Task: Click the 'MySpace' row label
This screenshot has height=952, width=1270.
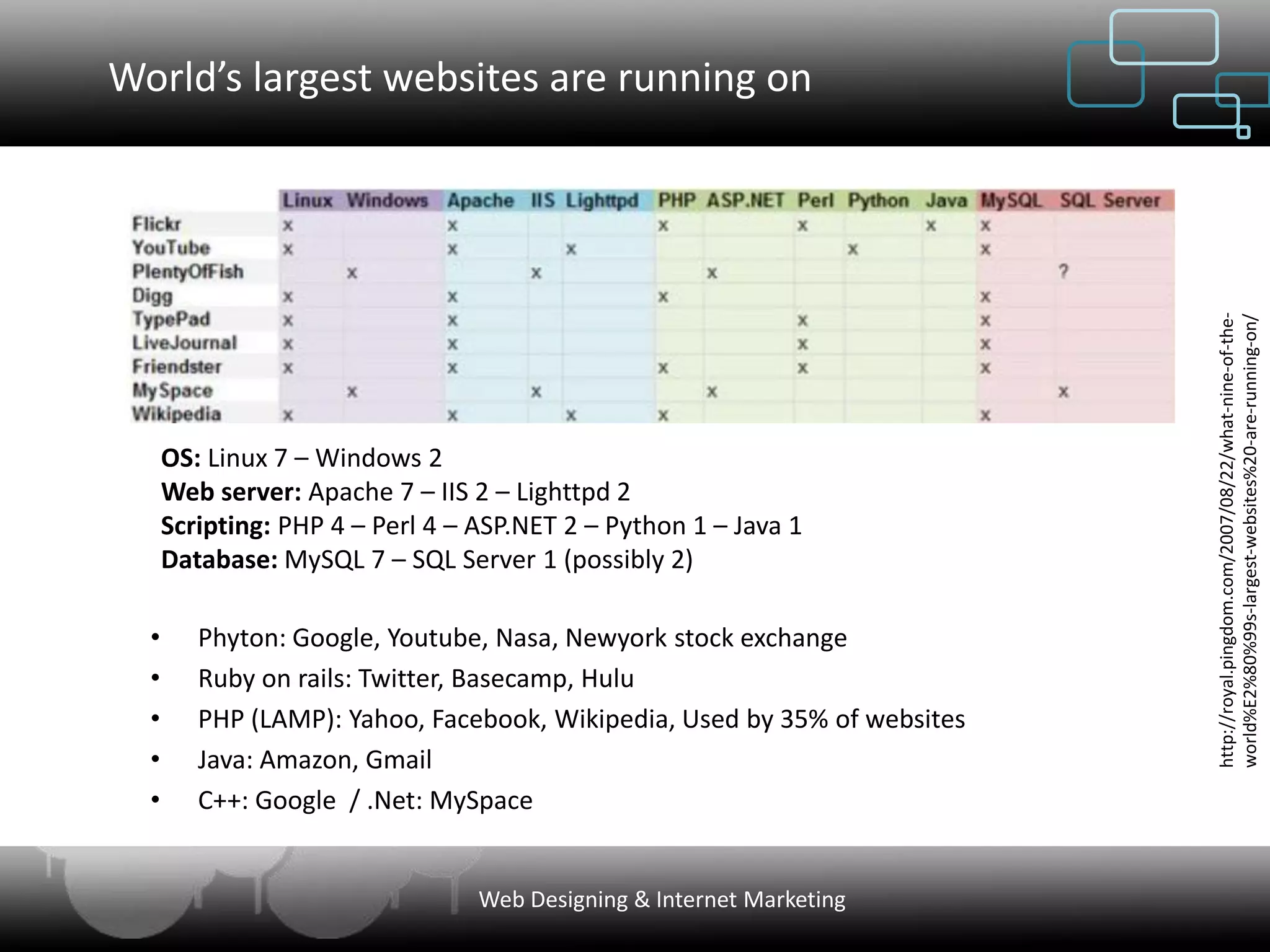Action: [x=172, y=390]
